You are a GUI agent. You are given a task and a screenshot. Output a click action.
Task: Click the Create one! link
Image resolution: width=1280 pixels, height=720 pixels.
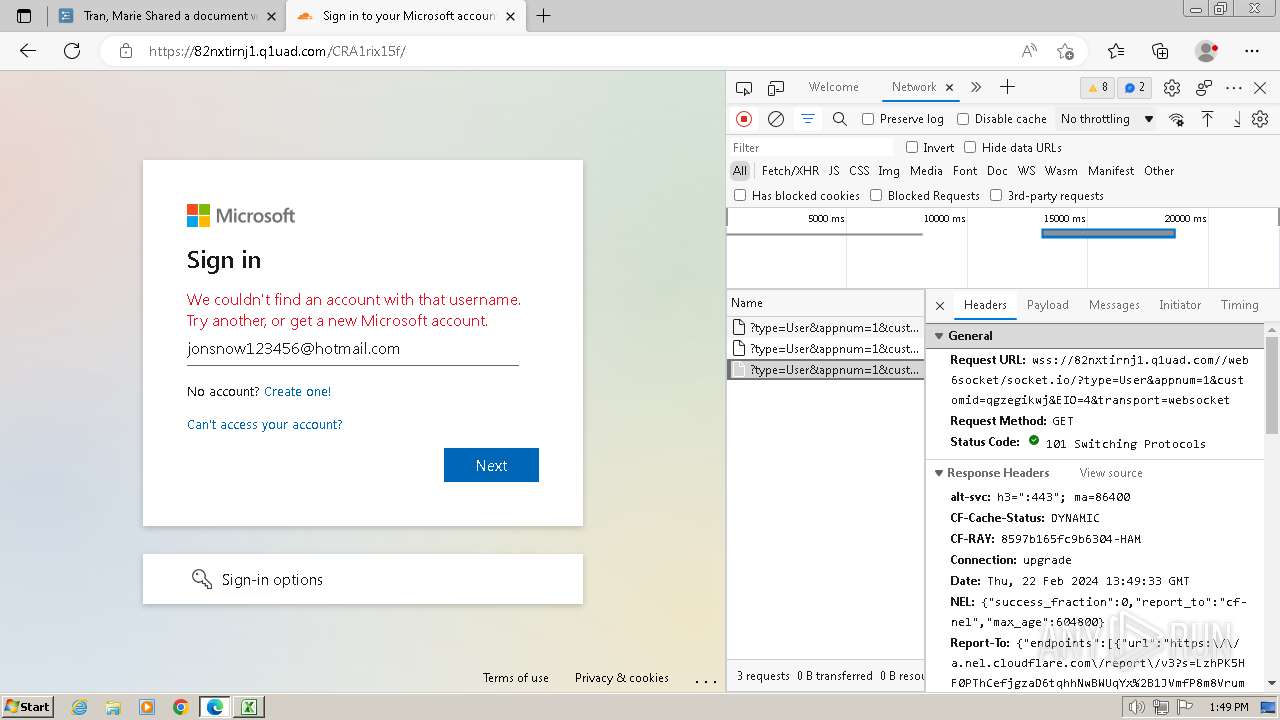pos(297,391)
